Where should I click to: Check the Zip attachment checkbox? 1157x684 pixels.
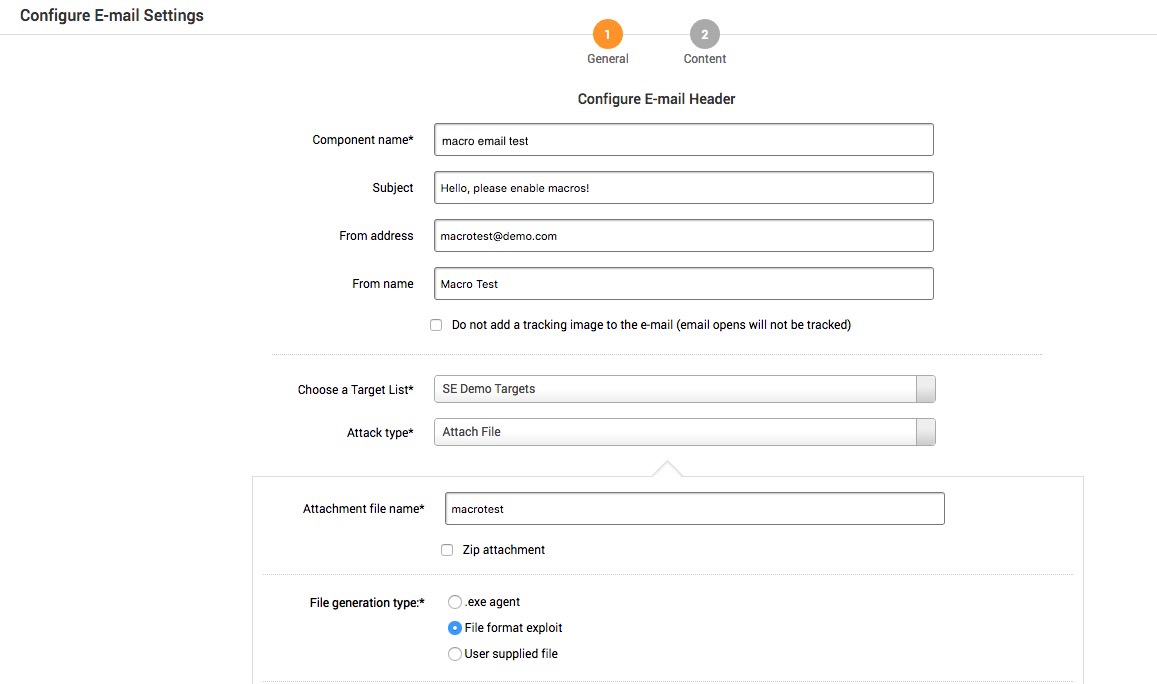(x=447, y=550)
